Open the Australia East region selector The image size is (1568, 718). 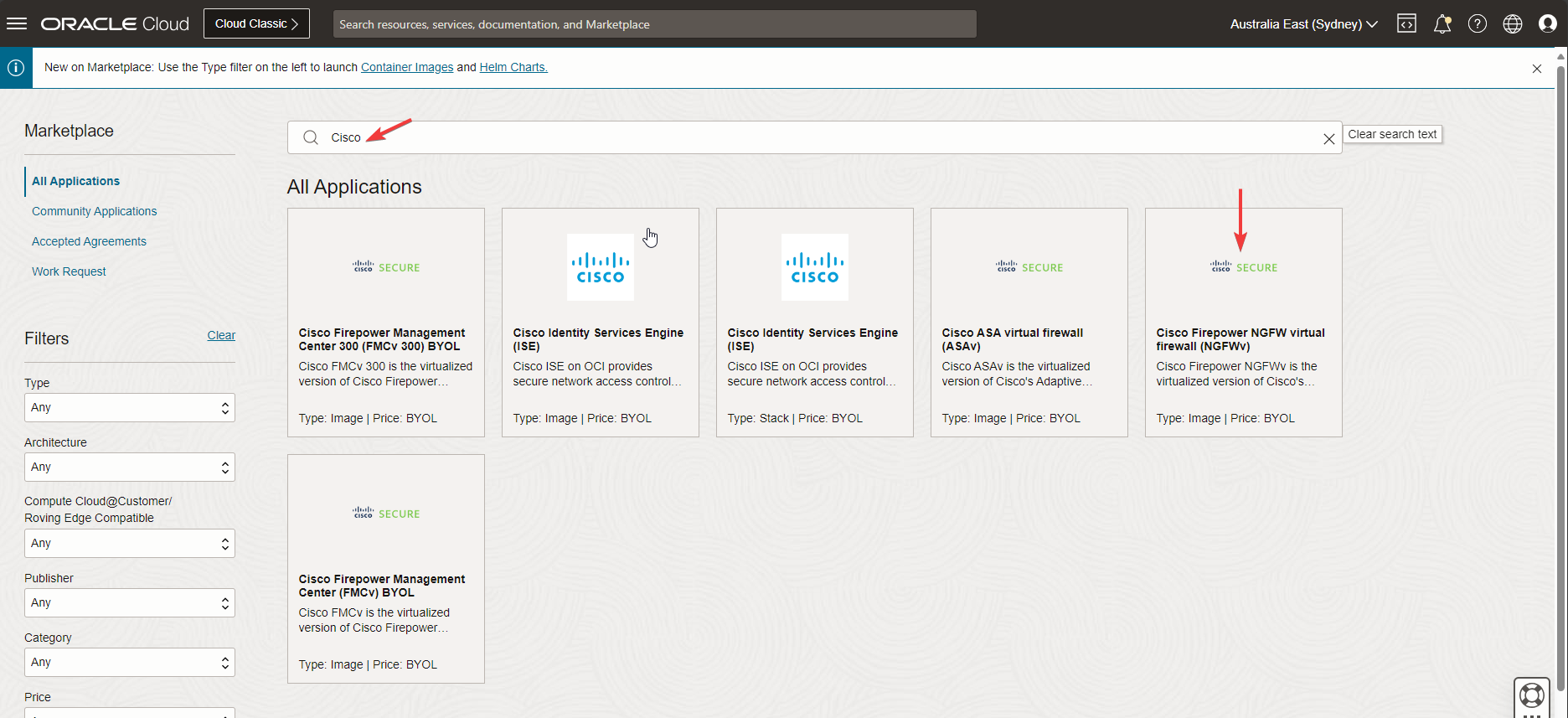point(1303,24)
